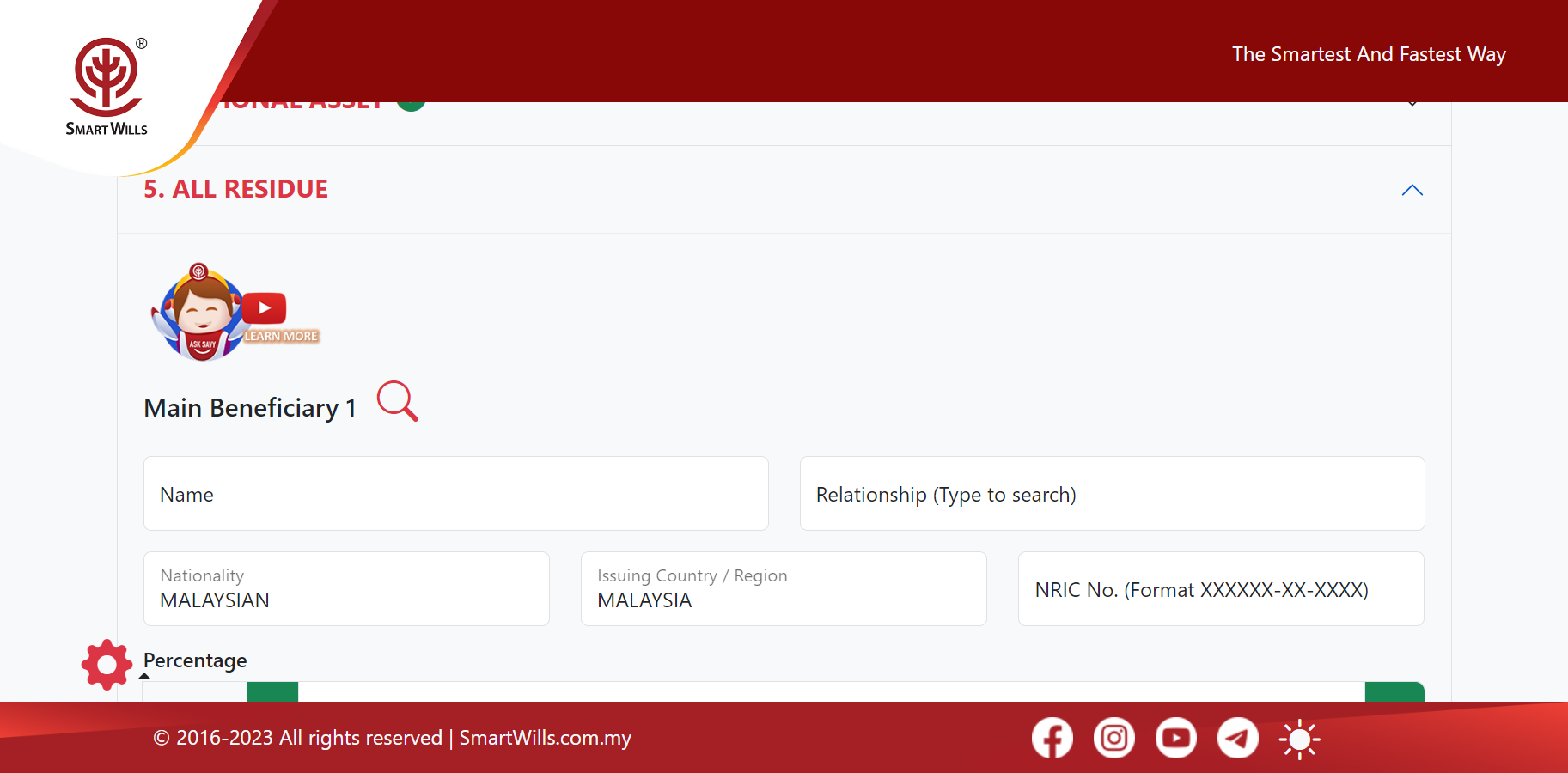Open the red gear settings icon
Viewport: 1568px width, 773px height.
(x=107, y=665)
